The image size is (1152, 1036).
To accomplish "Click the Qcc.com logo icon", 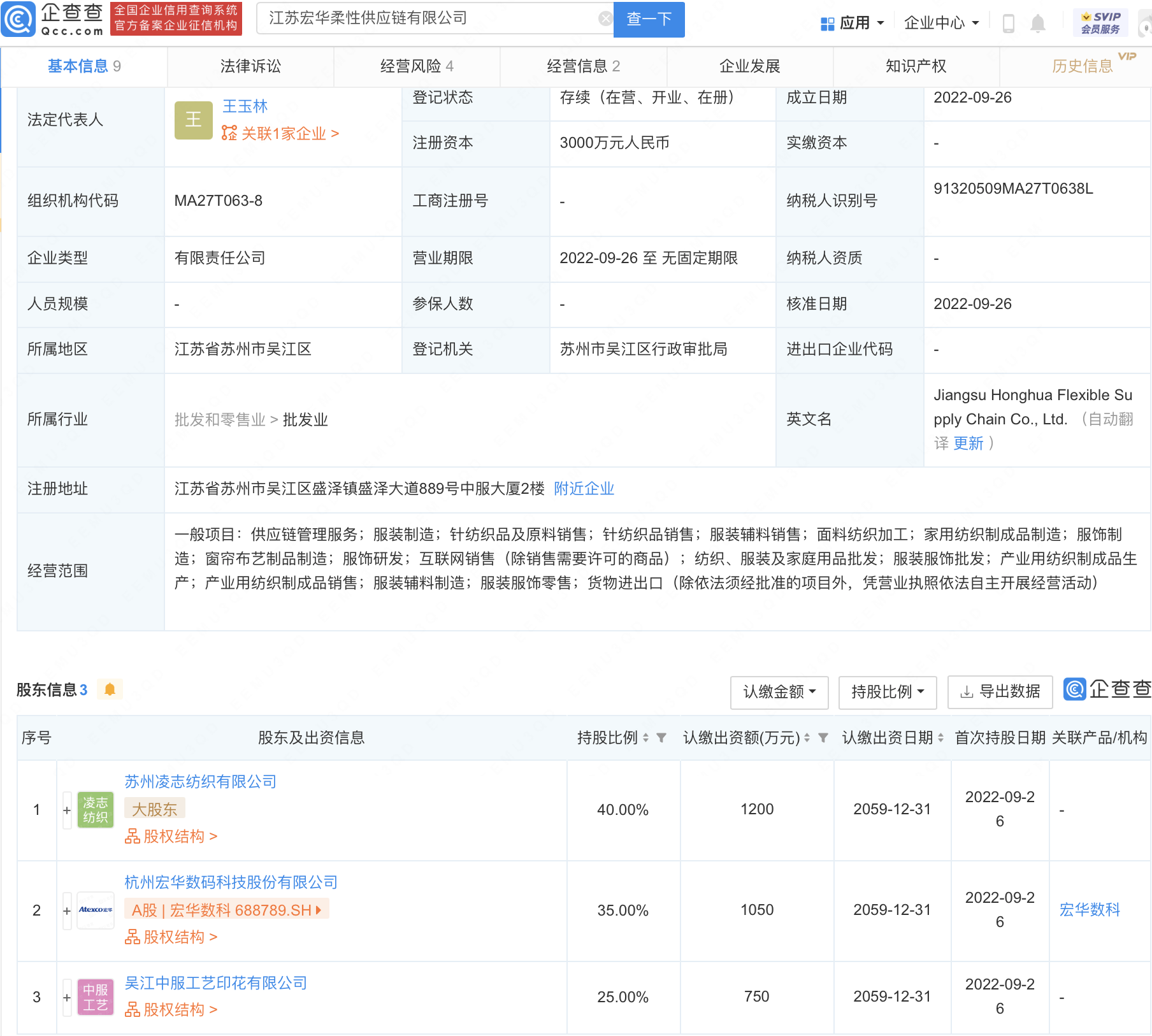I will 18,19.
